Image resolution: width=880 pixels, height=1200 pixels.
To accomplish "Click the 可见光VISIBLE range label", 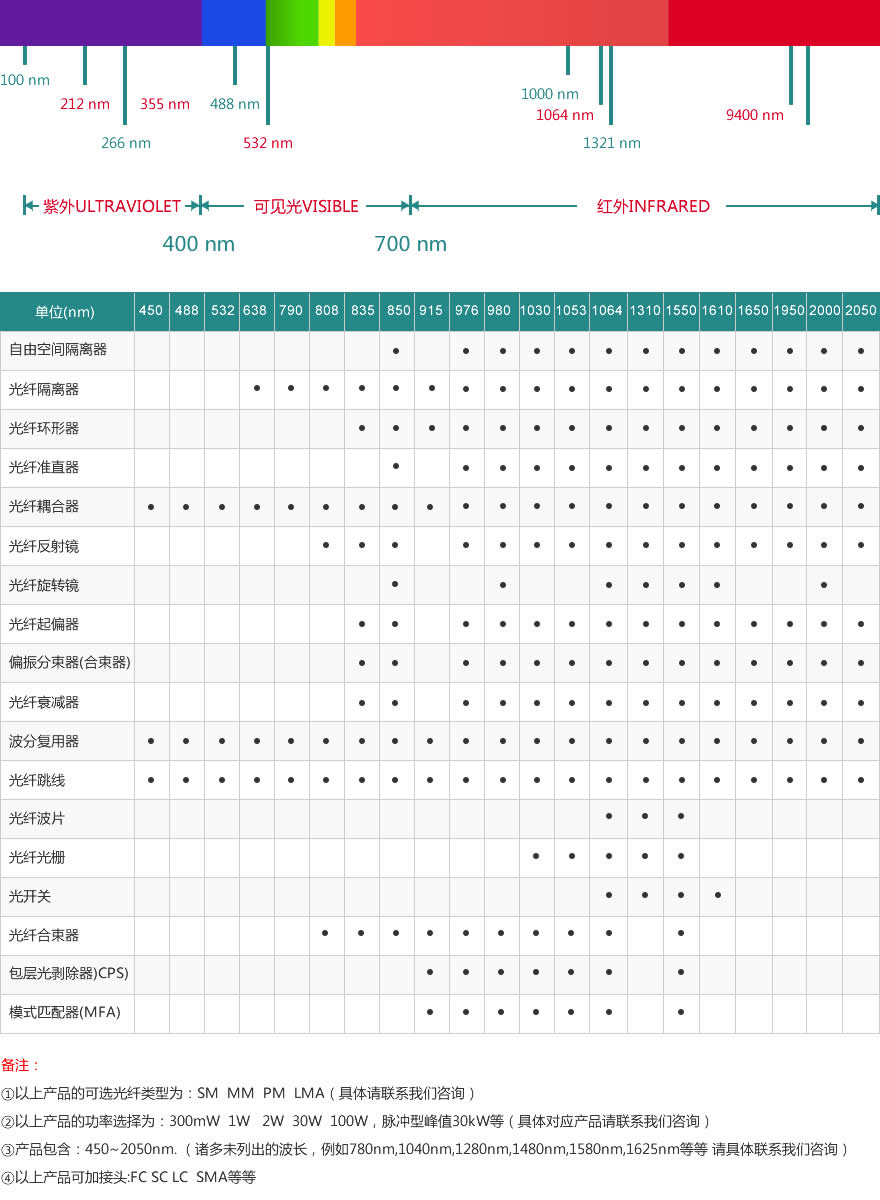I will (x=306, y=206).
